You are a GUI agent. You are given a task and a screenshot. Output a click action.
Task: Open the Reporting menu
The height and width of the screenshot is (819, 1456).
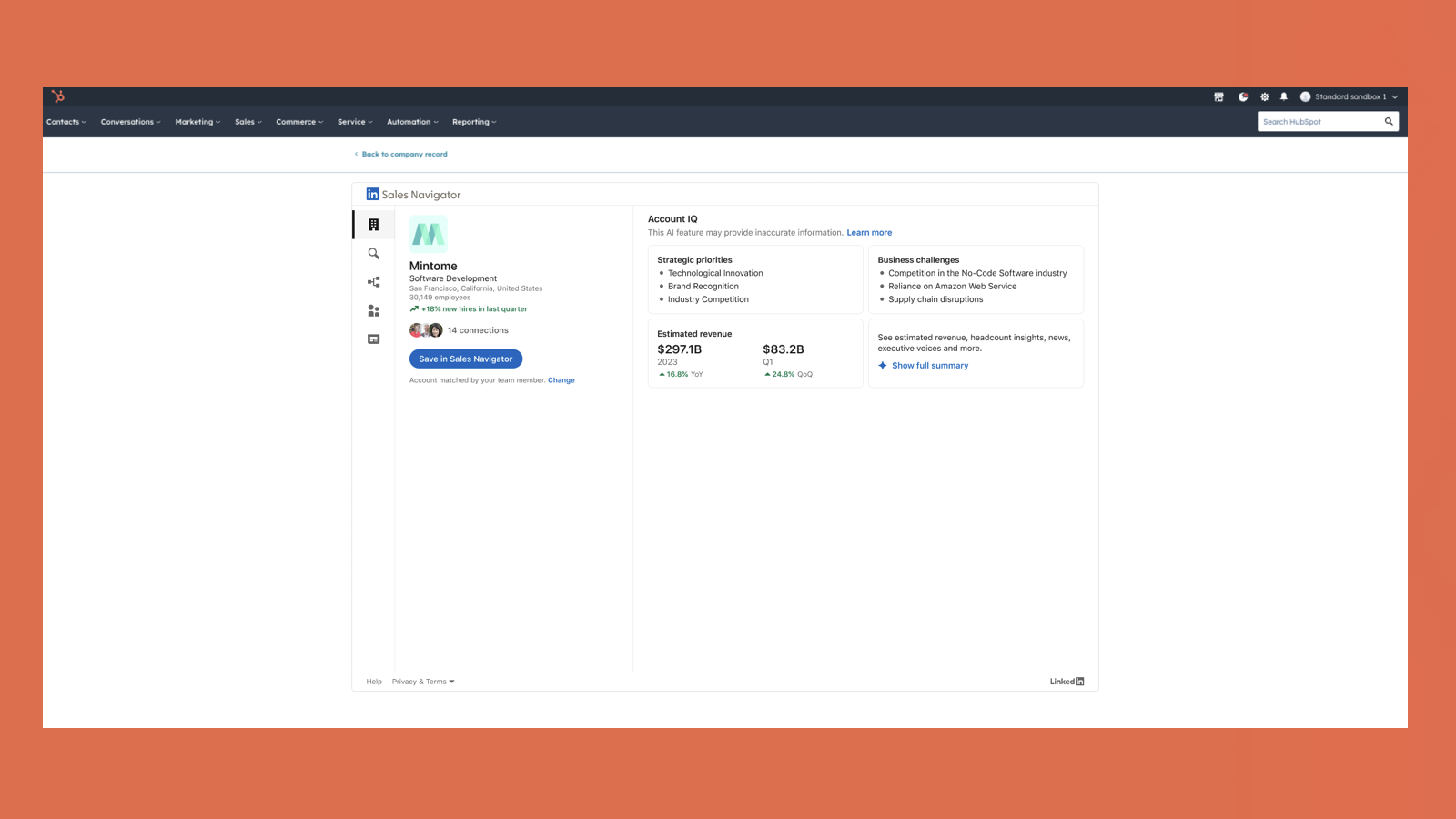(x=473, y=122)
